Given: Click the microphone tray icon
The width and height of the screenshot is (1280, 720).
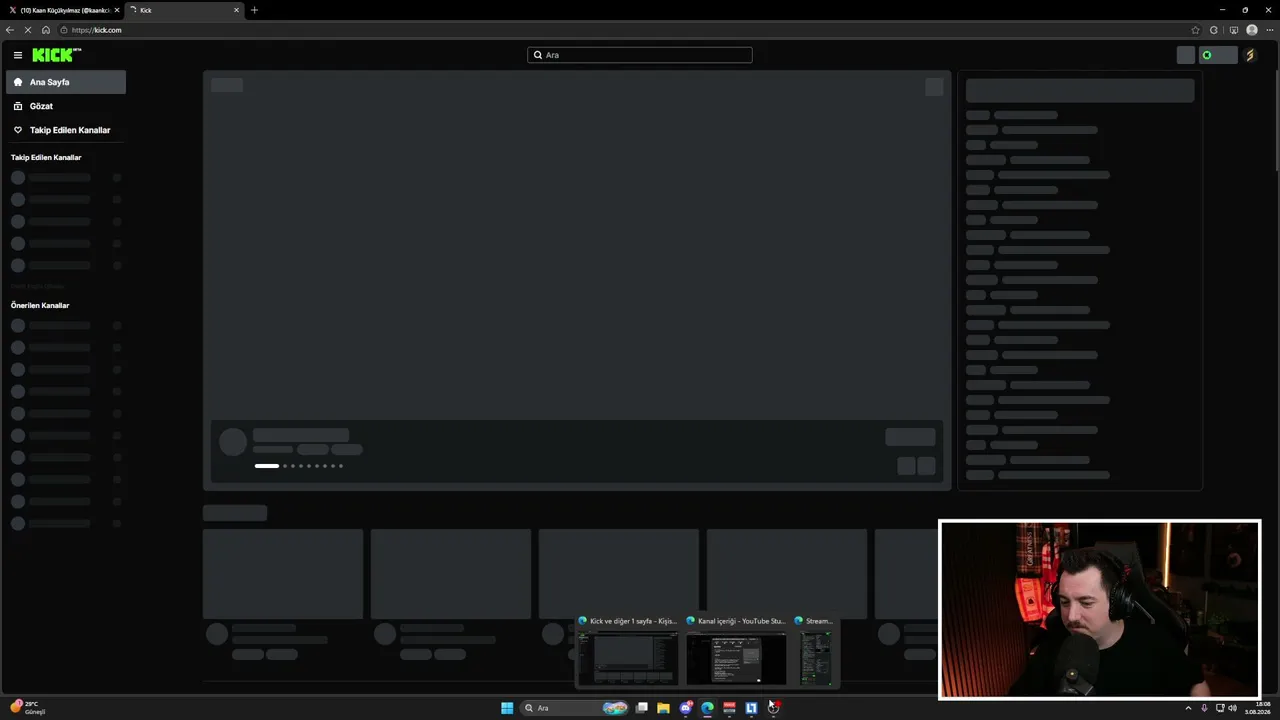Looking at the screenshot, I should pos(1204,708).
